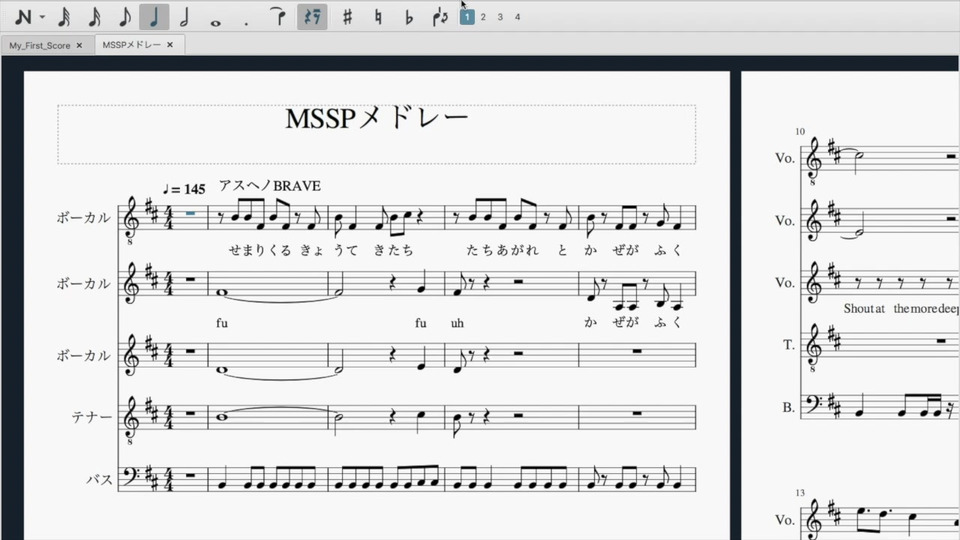Select quarter note duration
Screen dimensions: 960x540
(x=154, y=17)
